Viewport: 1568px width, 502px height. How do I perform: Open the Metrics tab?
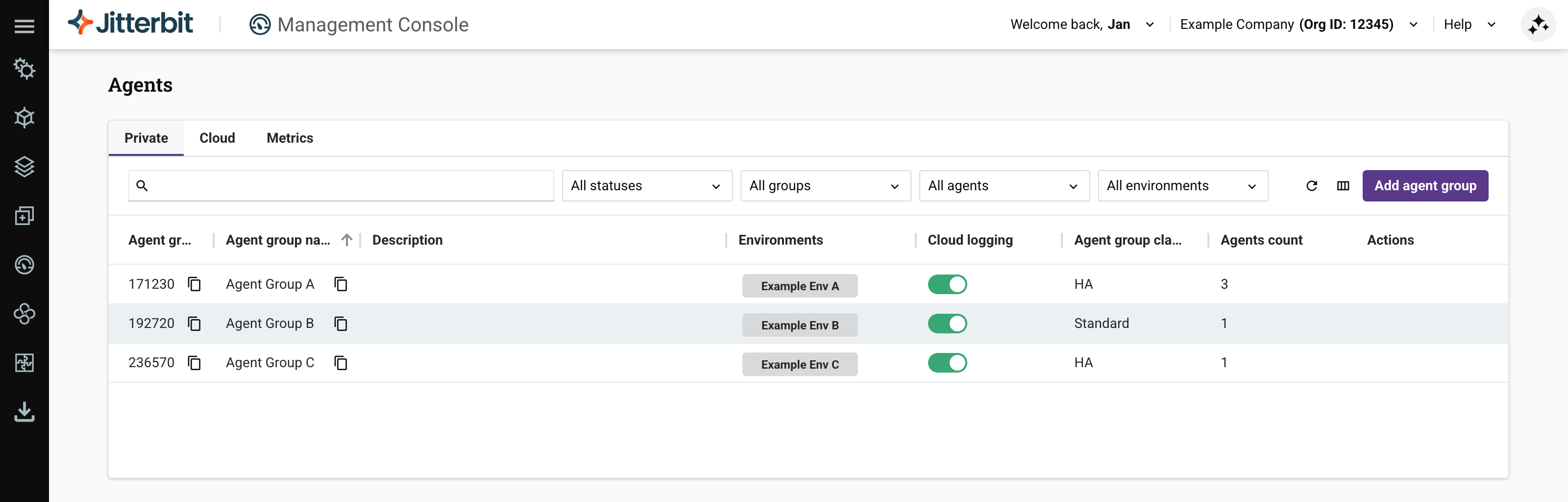(290, 138)
